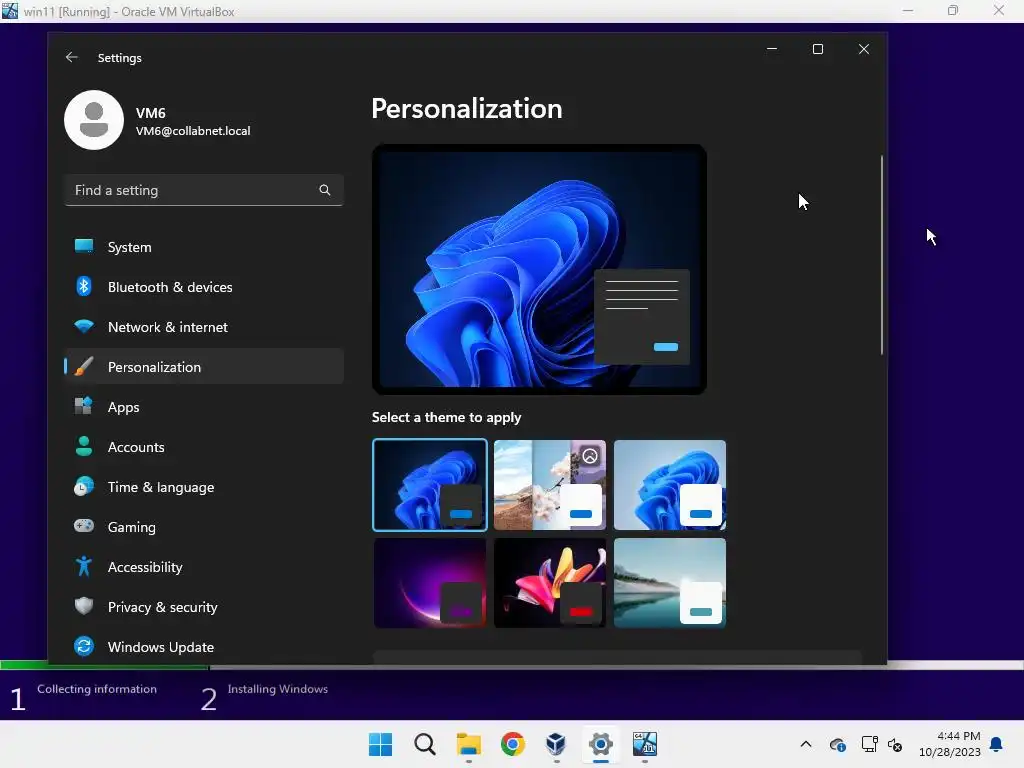Click the clock showing 4:44 PM

point(959,736)
